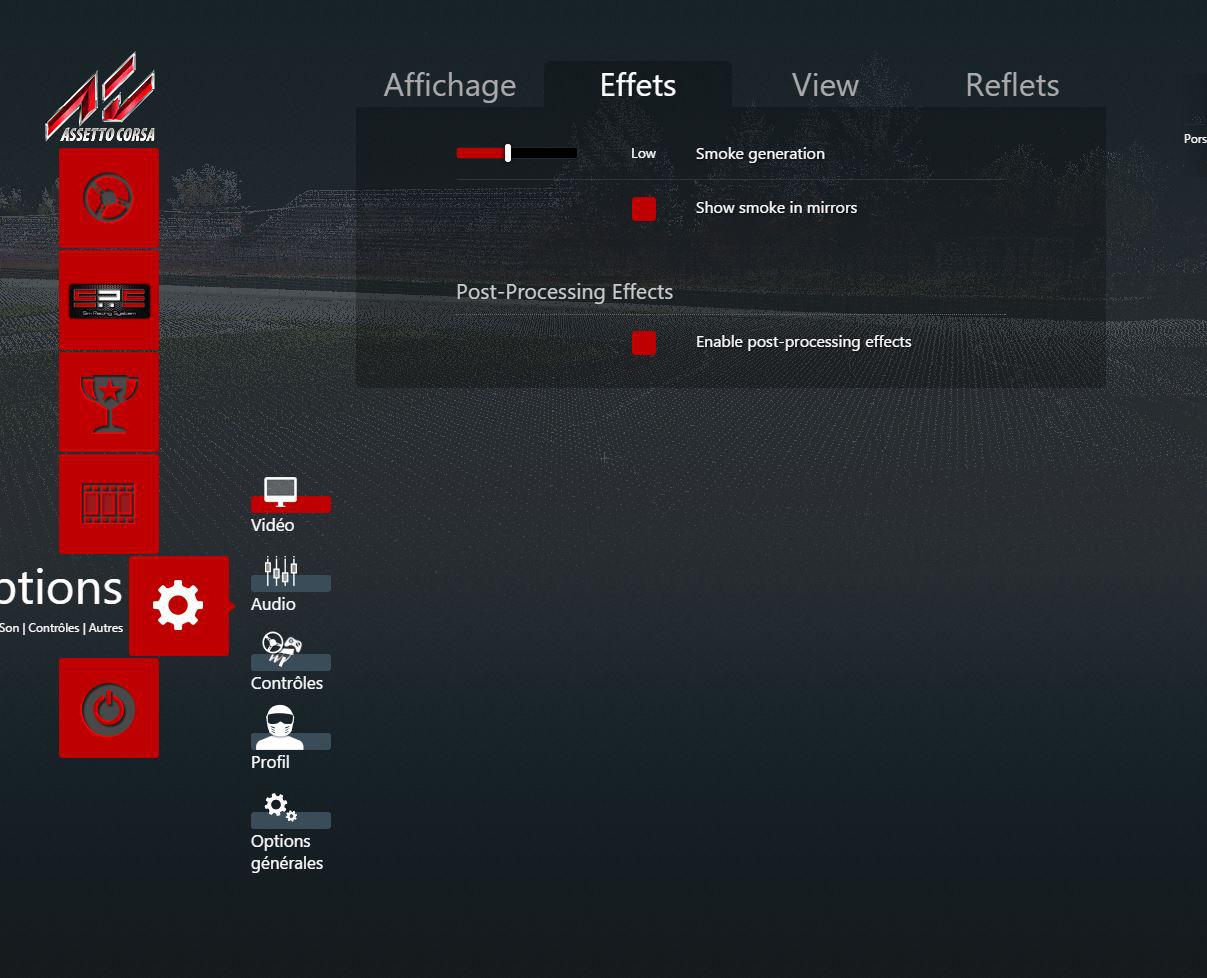
Task: Click the gear Options tile
Action: tap(179, 606)
